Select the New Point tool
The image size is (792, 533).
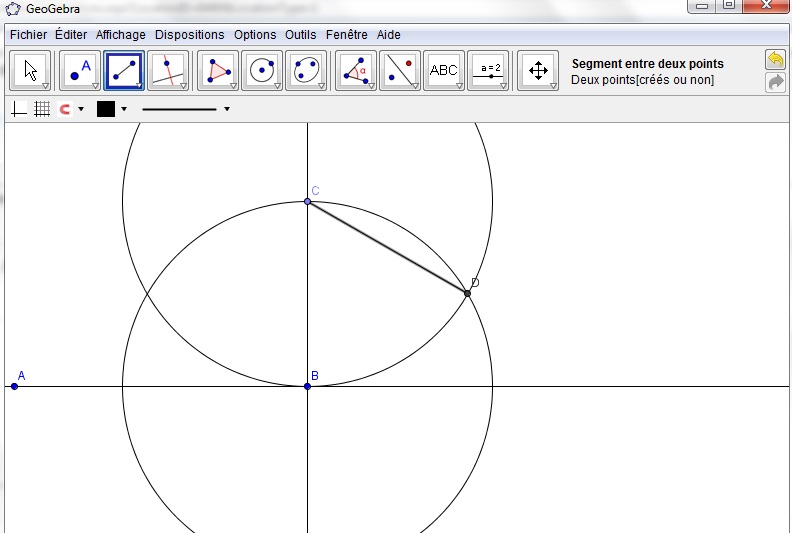(81, 70)
